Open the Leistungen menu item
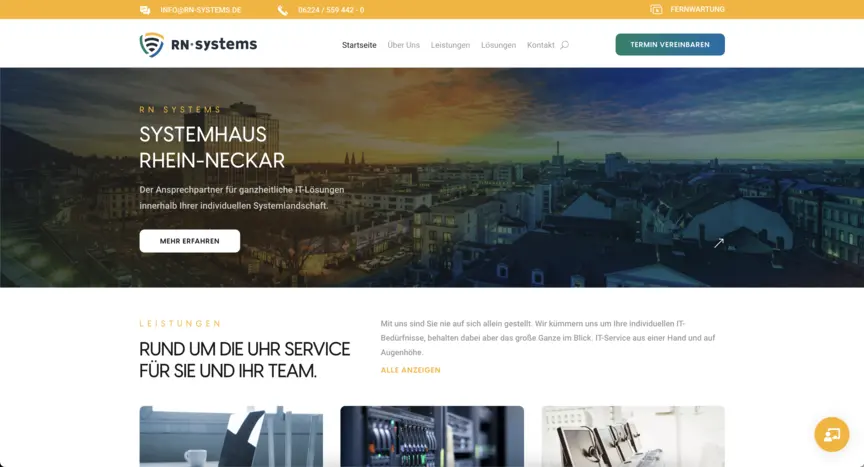864x467 pixels. 450,45
